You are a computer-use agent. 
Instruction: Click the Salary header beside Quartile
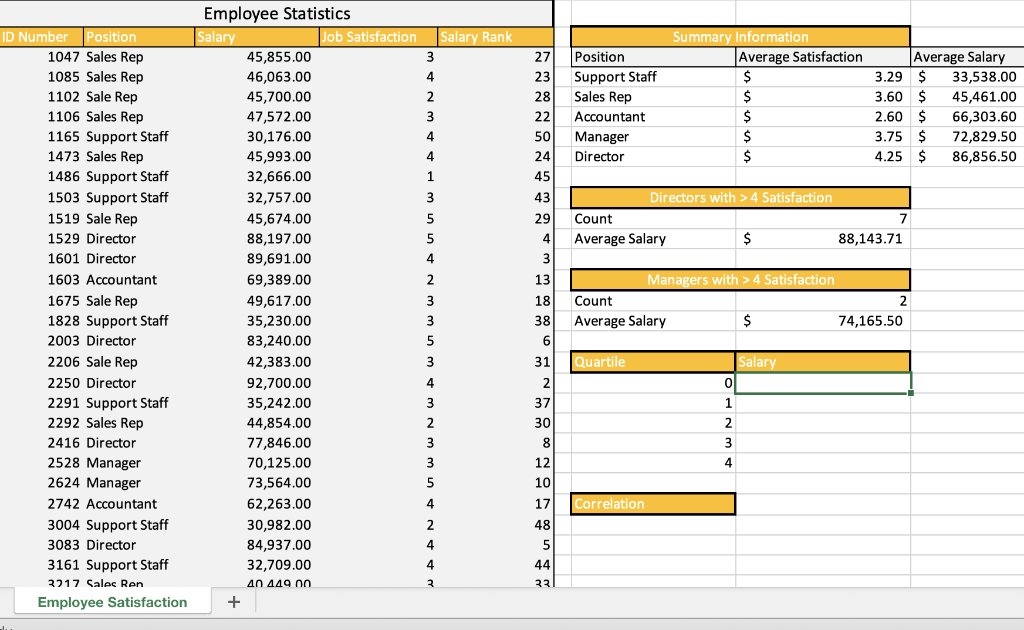pyautogui.click(x=823, y=362)
